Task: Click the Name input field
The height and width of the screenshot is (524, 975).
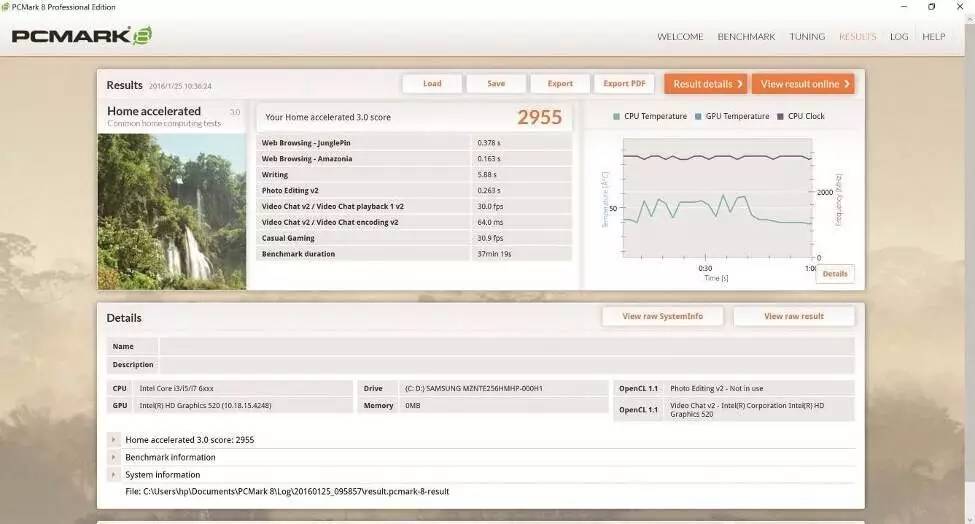Action: (506, 346)
